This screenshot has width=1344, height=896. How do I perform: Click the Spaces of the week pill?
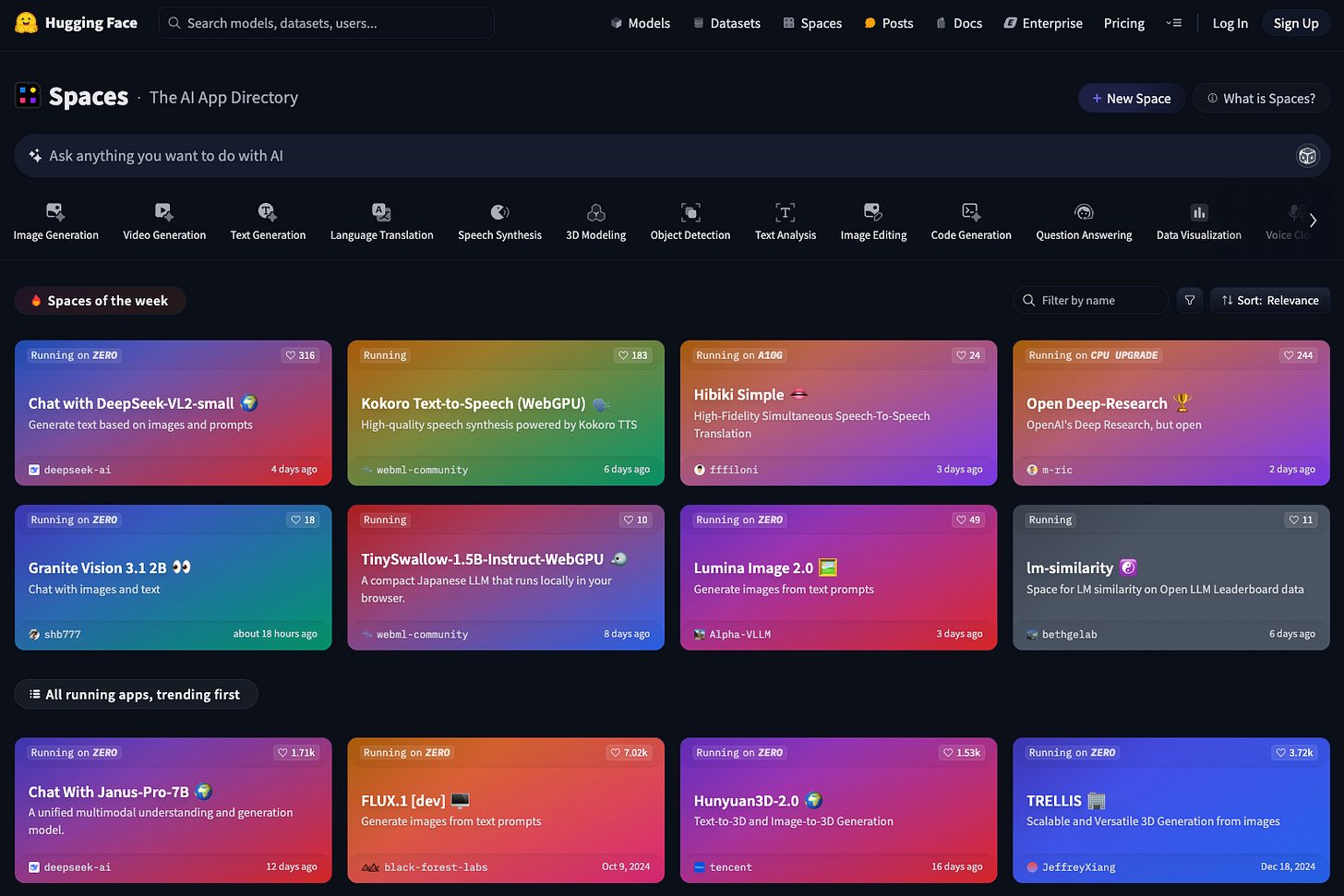tap(100, 301)
